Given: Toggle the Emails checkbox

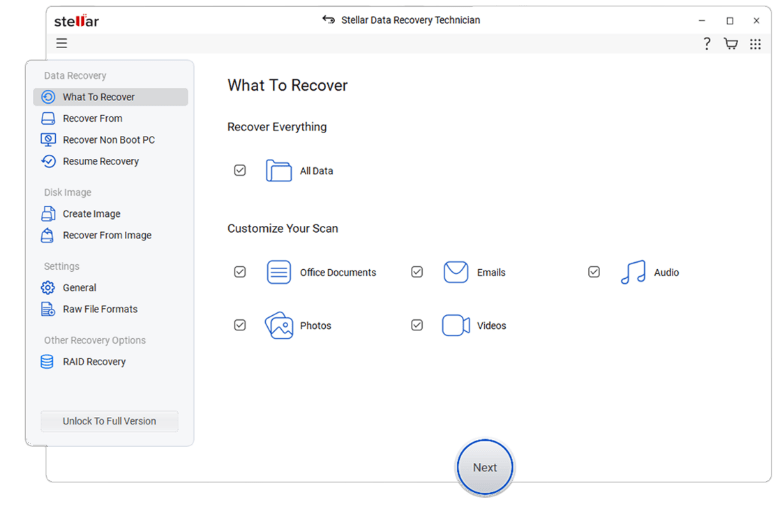Looking at the screenshot, I should click(x=417, y=272).
